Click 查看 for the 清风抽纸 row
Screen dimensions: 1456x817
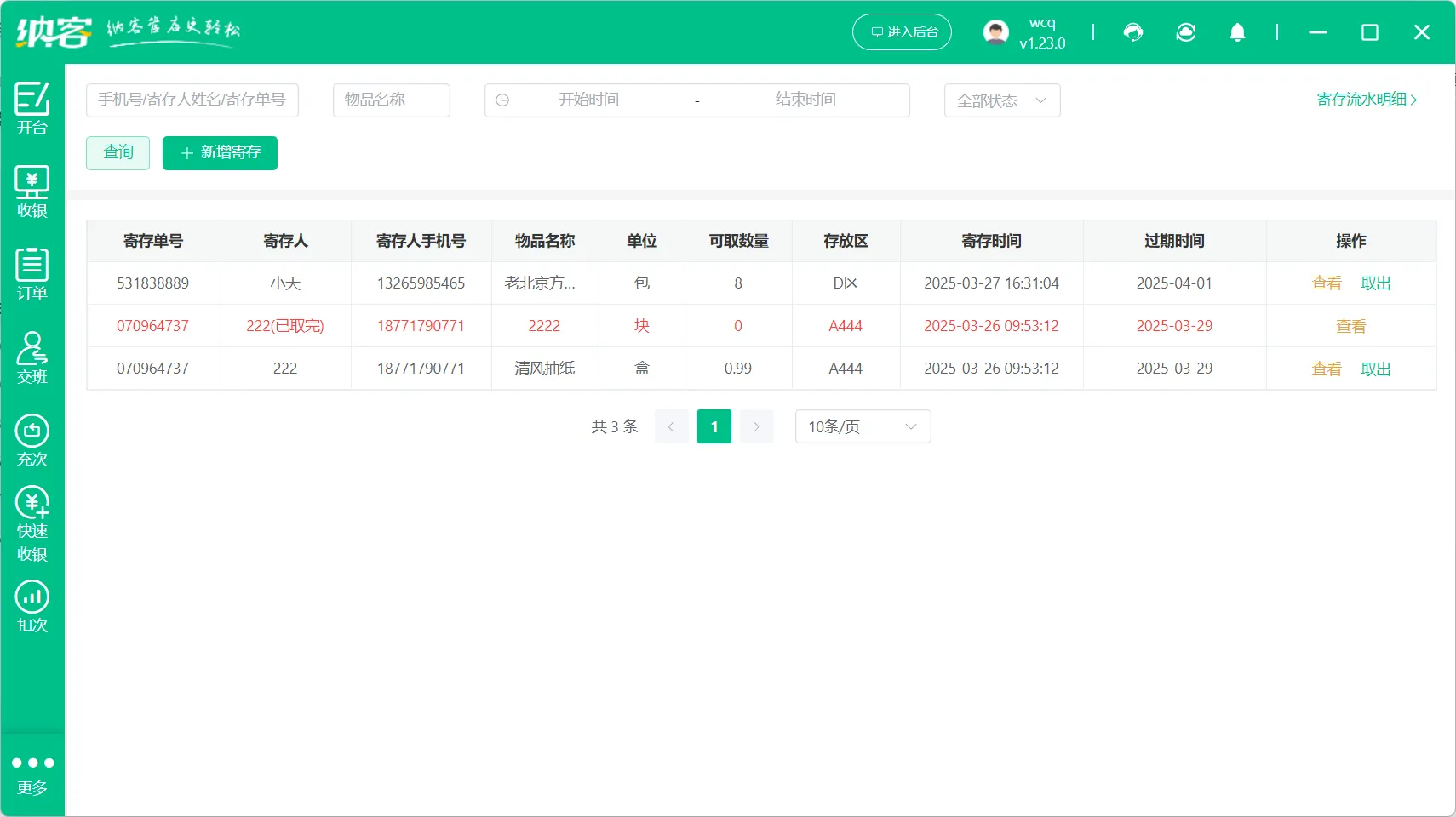tap(1327, 369)
